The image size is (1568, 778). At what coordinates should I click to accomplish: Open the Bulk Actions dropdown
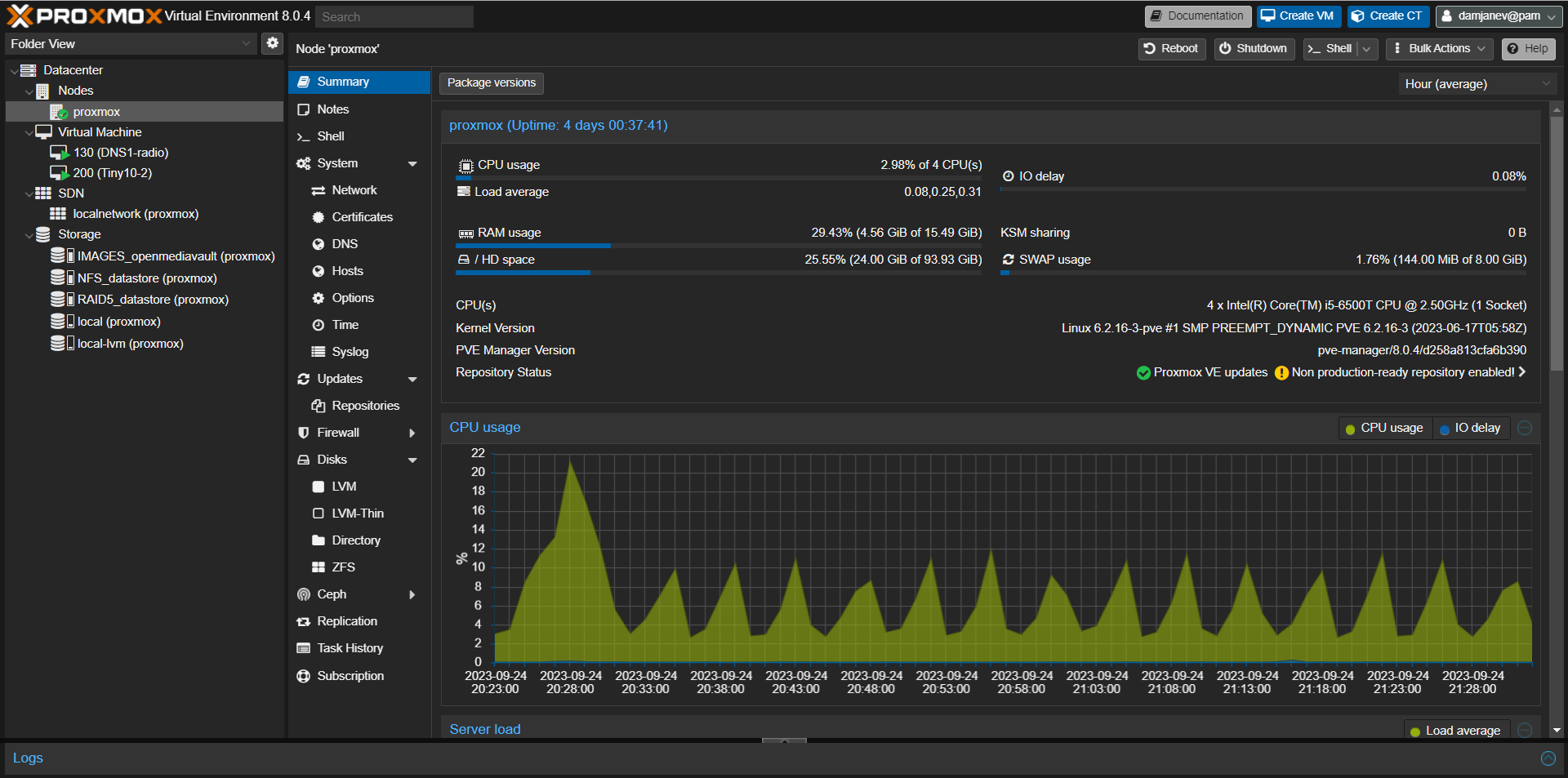click(x=1439, y=49)
